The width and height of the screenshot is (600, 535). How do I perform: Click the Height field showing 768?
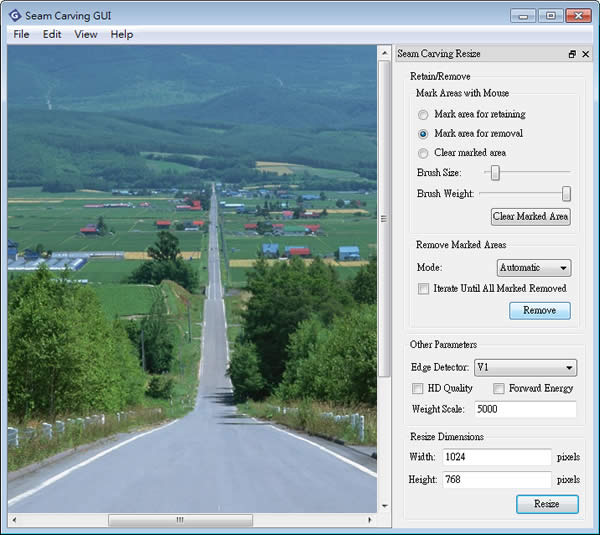(x=497, y=480)
